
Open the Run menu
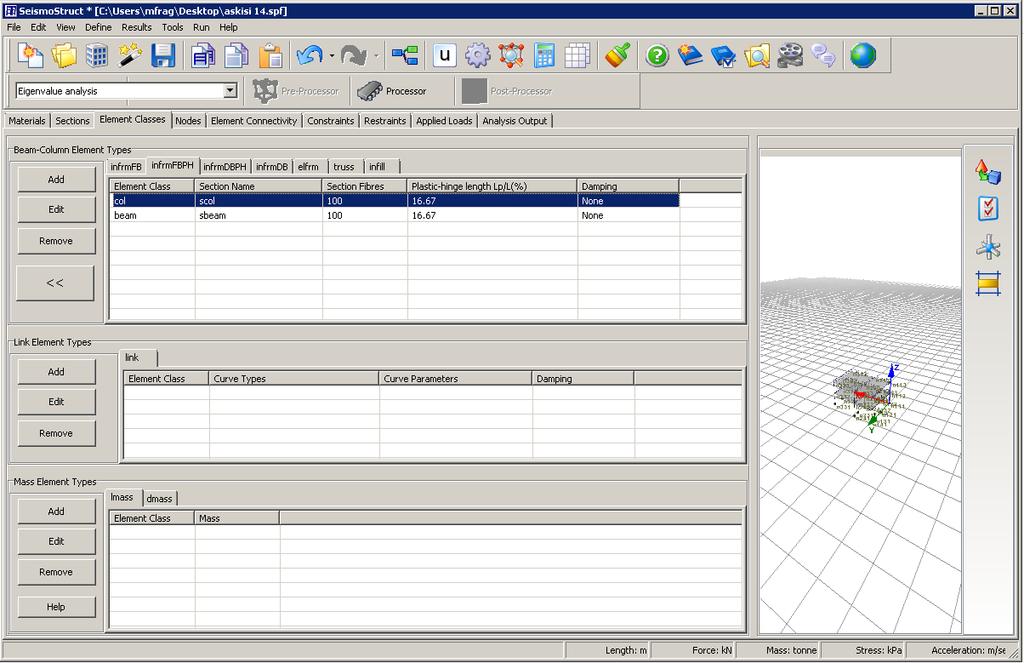(201, 27)
